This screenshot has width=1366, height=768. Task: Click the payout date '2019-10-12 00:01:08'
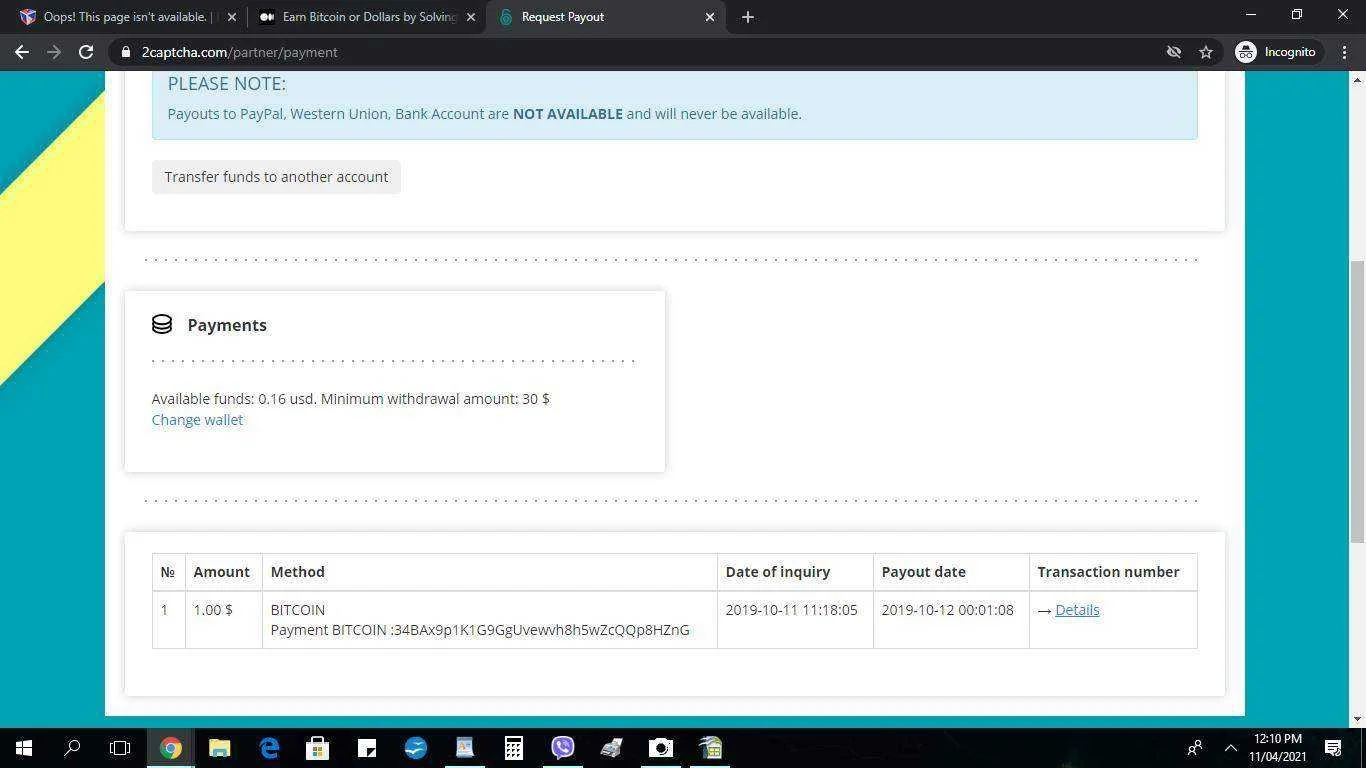pos(947,610)
